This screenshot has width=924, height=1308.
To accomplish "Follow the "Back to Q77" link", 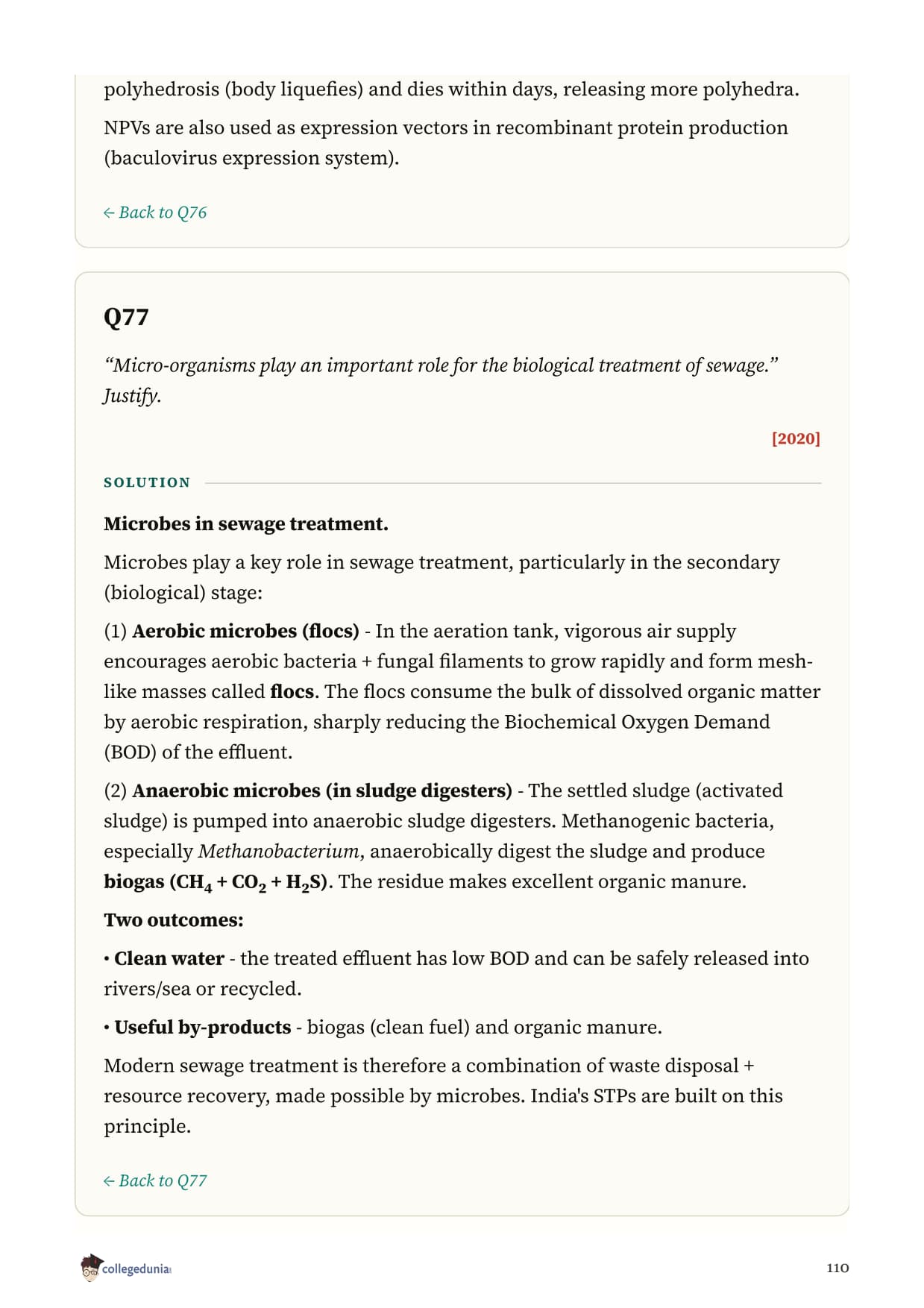I will click(x=155, y=1180).
